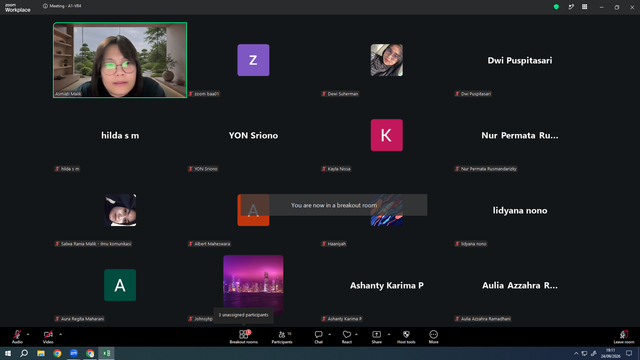Start camera using the Video button
The height and width of the screenshot is (360, 640).
point(48,336)
